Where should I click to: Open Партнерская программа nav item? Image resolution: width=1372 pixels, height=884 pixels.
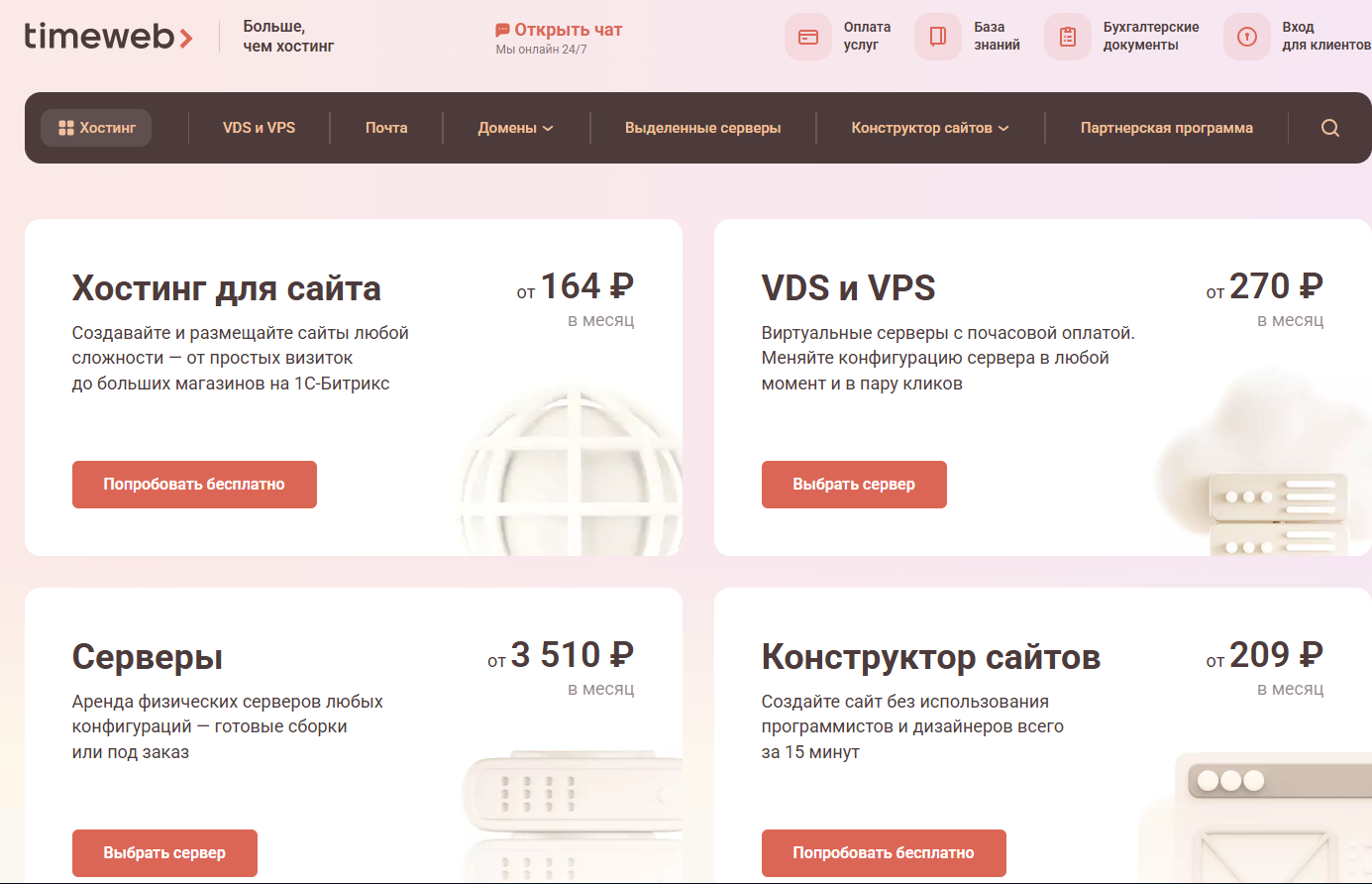[x=1167, y=128]
